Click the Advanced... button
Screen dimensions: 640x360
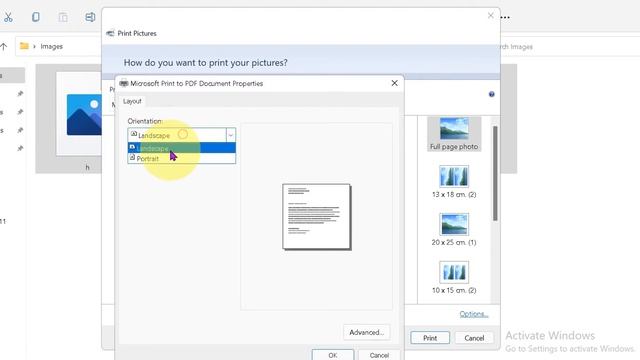(366, 332)
